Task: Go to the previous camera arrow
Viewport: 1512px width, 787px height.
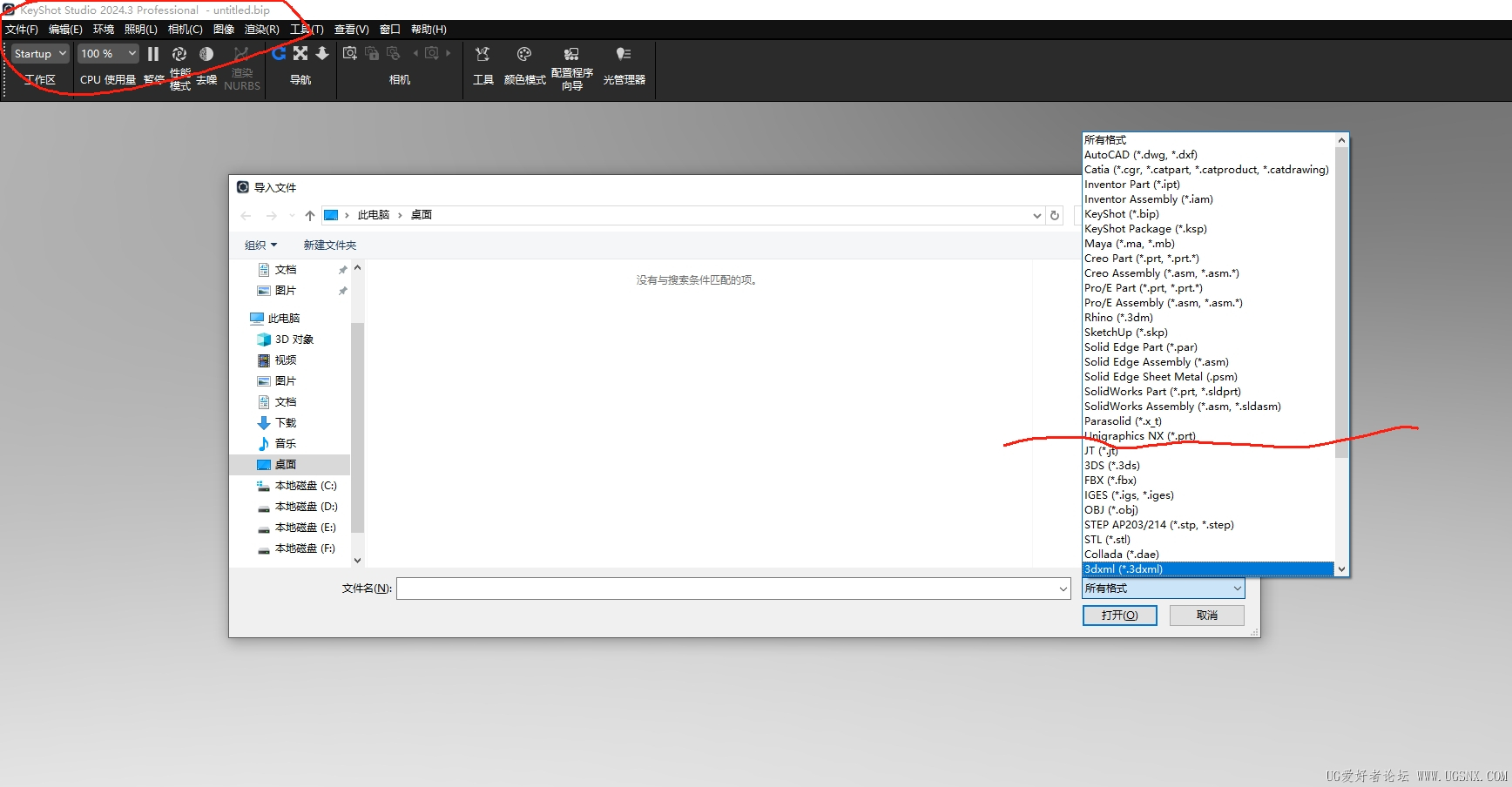Action: 415,53
